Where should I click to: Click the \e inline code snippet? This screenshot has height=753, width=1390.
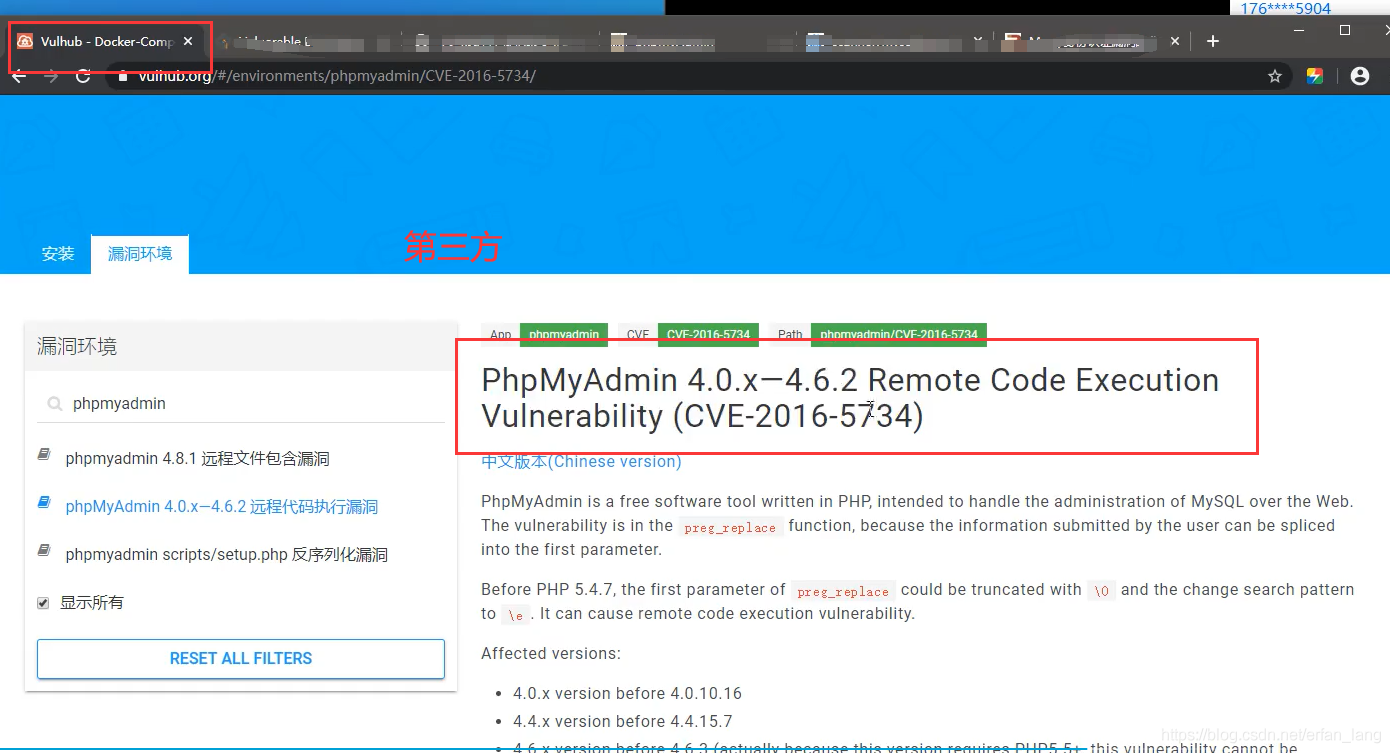point(515,615)
